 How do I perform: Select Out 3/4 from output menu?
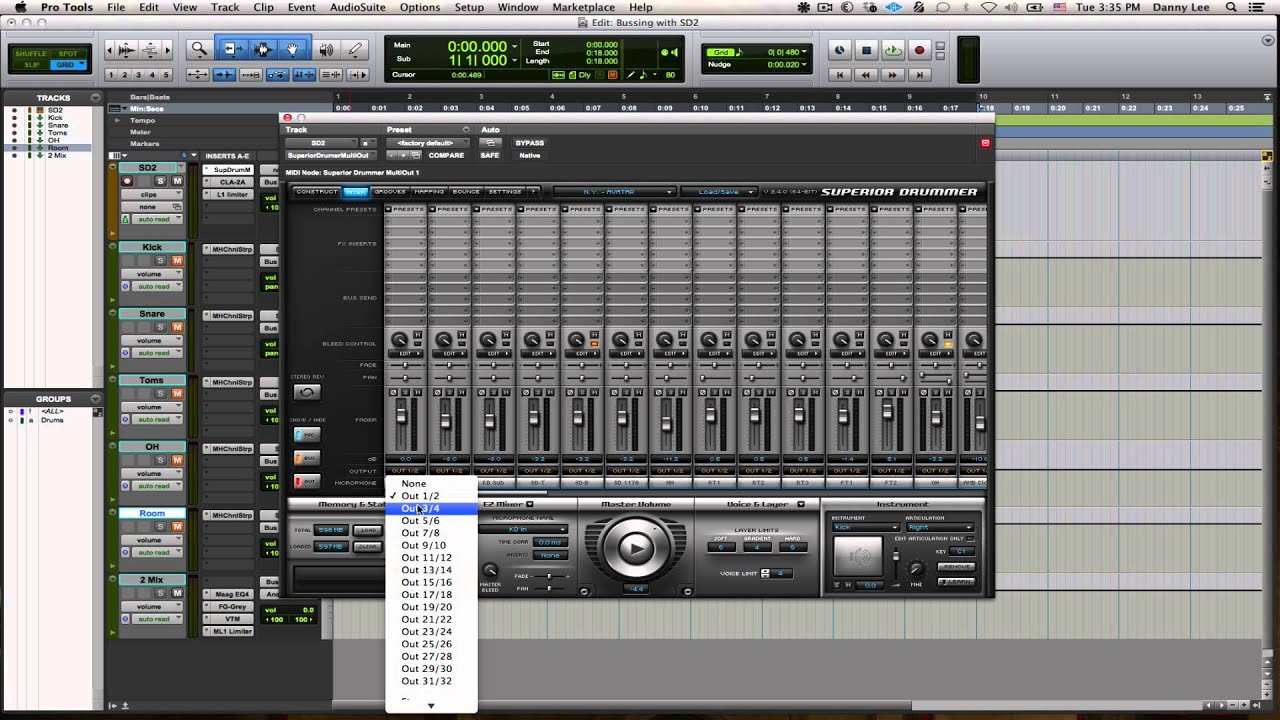point(431,508)
